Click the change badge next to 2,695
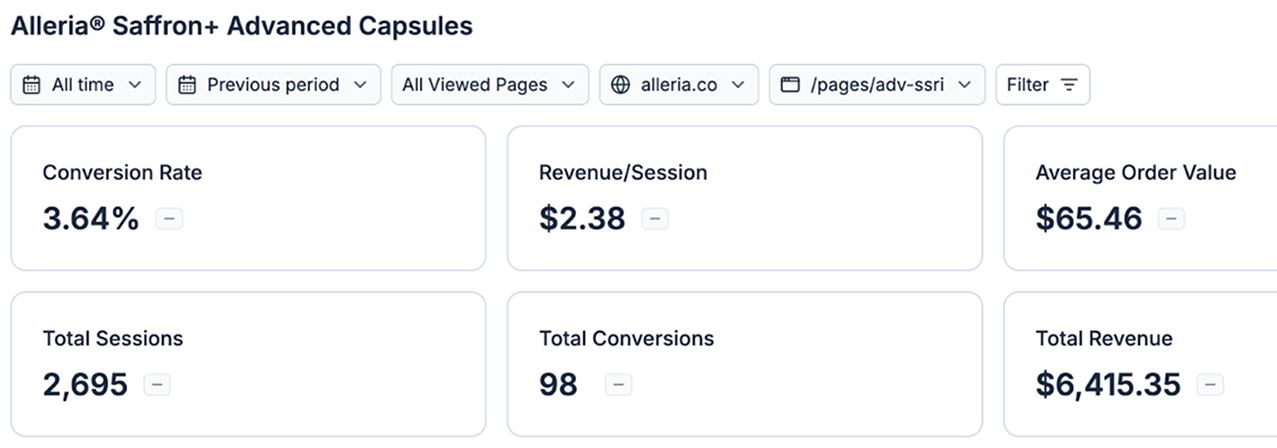Screen dimensions: 1277x448 [157, 385]
